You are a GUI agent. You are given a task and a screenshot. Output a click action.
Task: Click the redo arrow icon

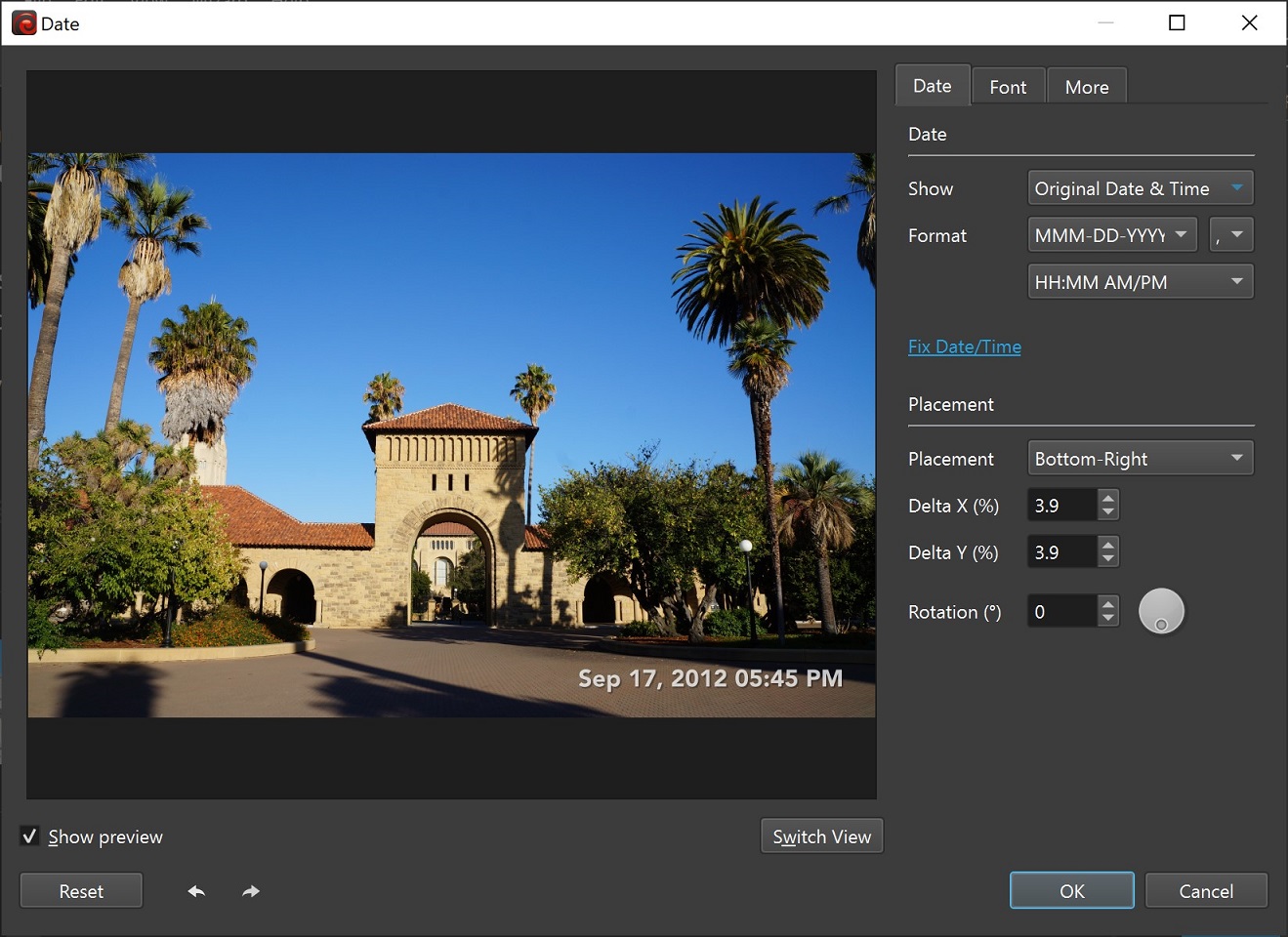(250, 890)
